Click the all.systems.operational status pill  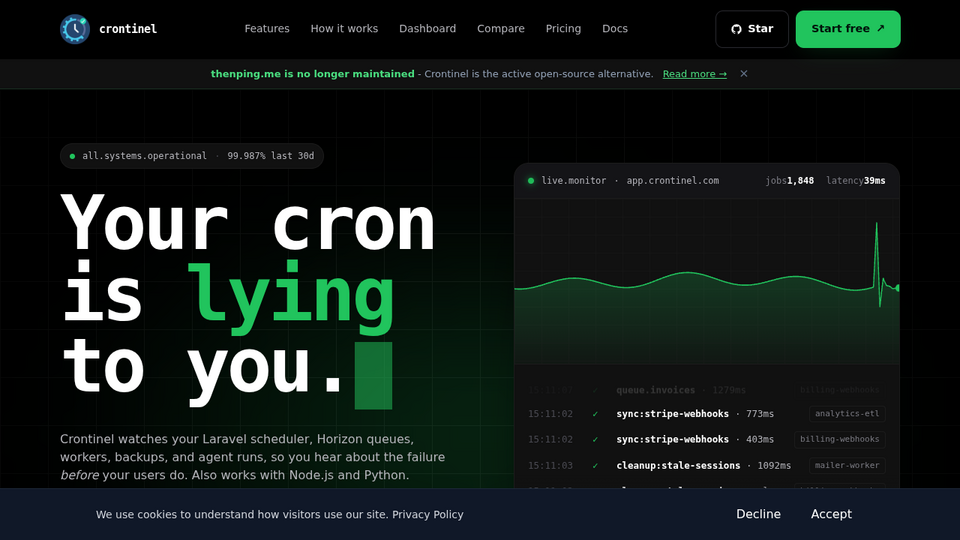tap(192, 156)
